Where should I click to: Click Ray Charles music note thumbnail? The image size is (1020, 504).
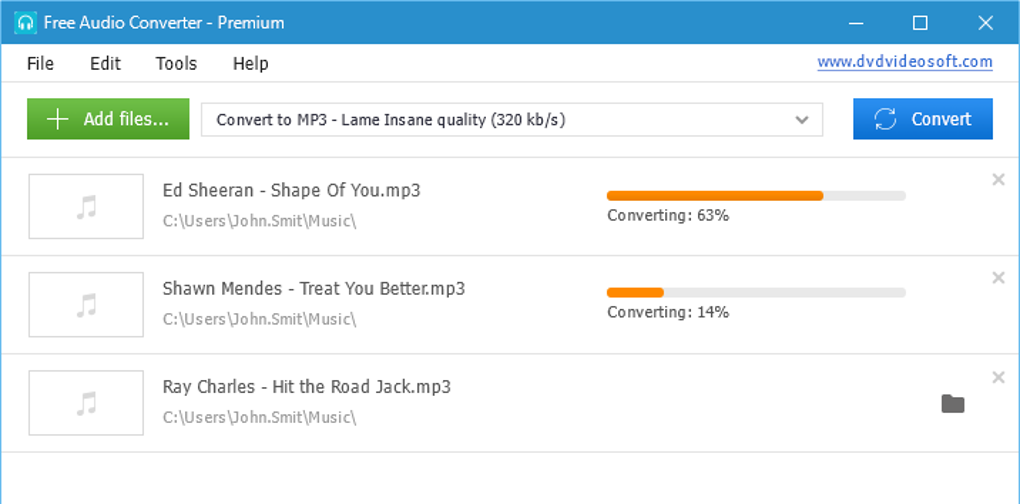click(x=86, y=403)
